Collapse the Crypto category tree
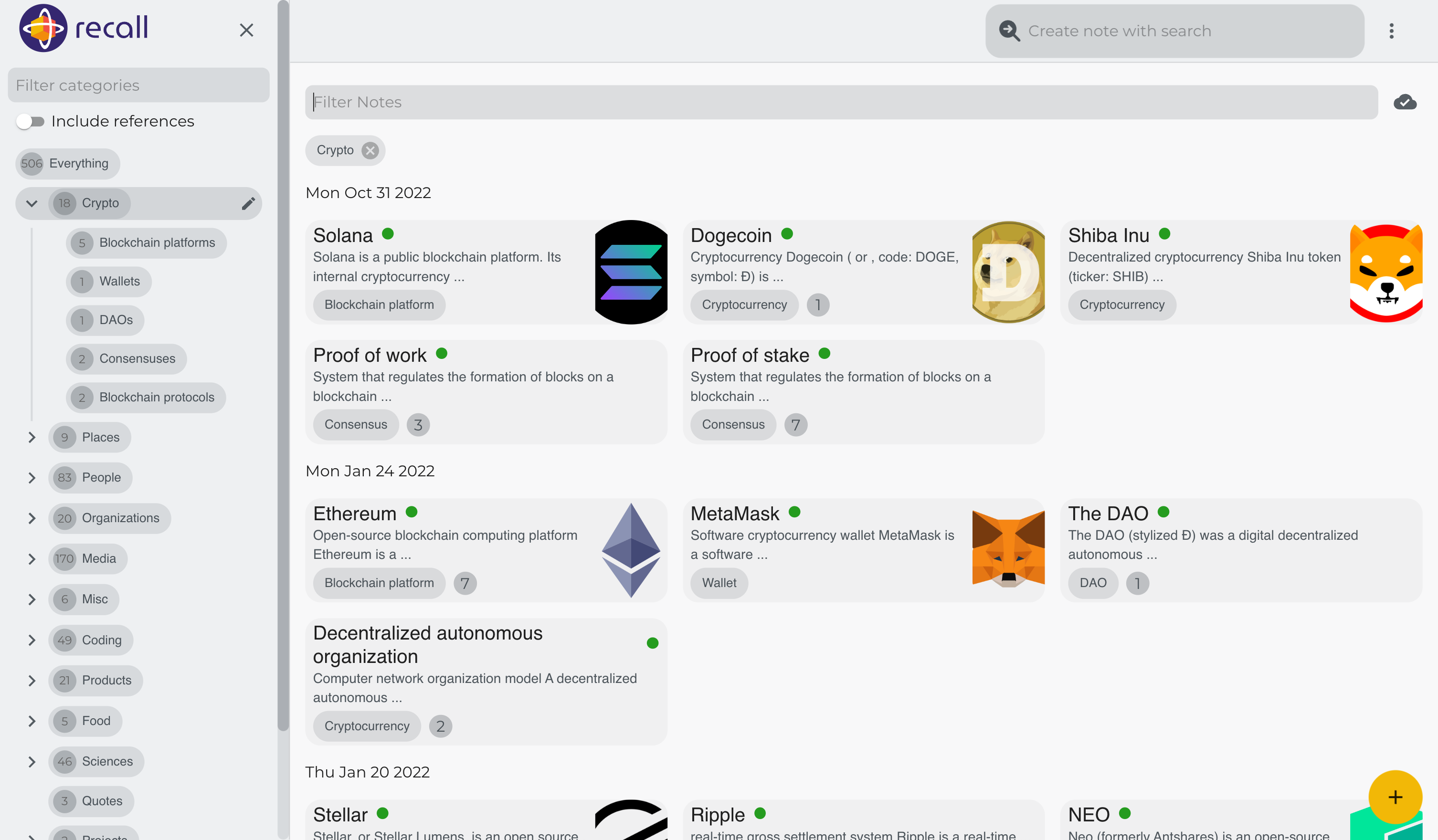The width and height of the screenshot is (1438, 840). coord(32,204)
